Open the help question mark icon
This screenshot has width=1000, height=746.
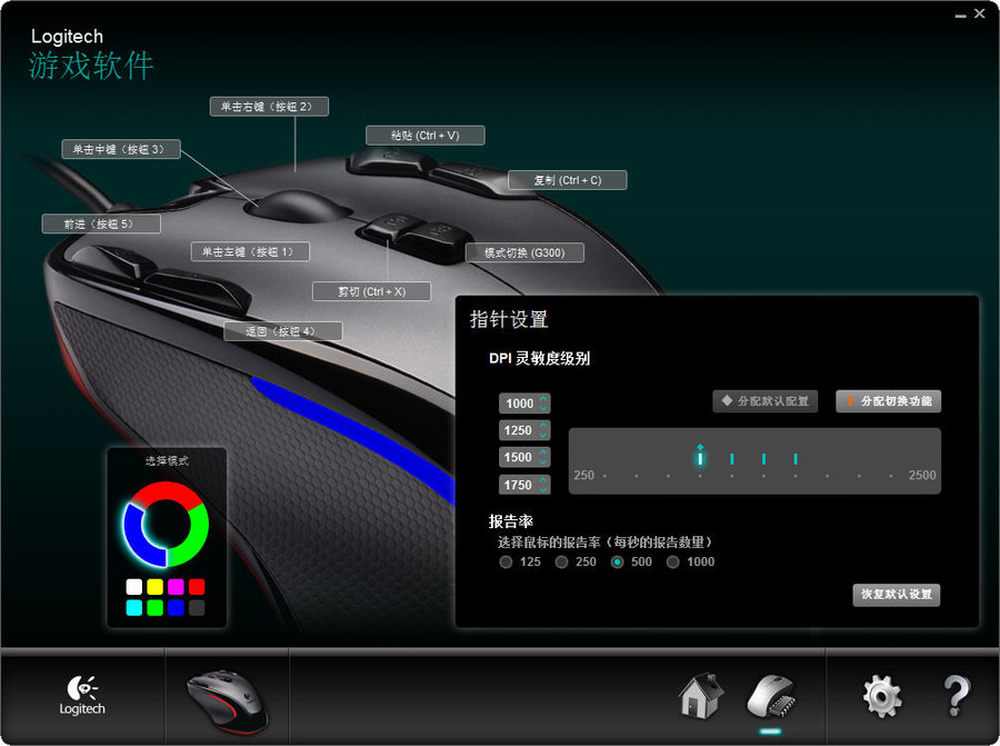[957, 696]
